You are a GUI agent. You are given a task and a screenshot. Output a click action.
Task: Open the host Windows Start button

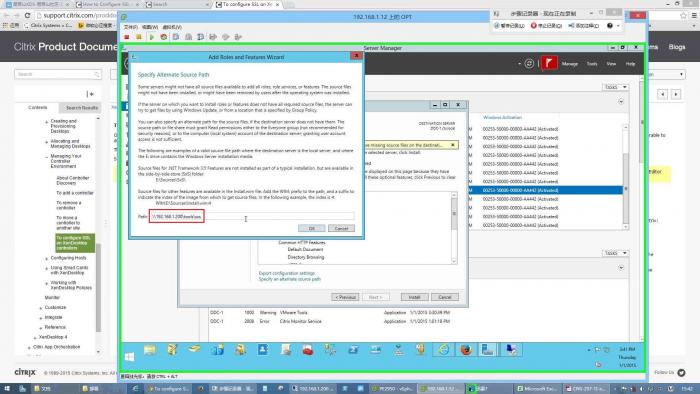pyautogui.click(x=7, y=389)
